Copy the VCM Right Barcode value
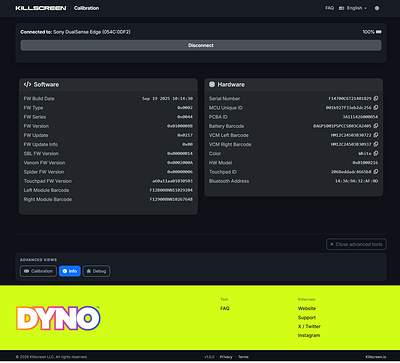Image resolution: width=400 pixels, height=363 pixels. point(376,144)
